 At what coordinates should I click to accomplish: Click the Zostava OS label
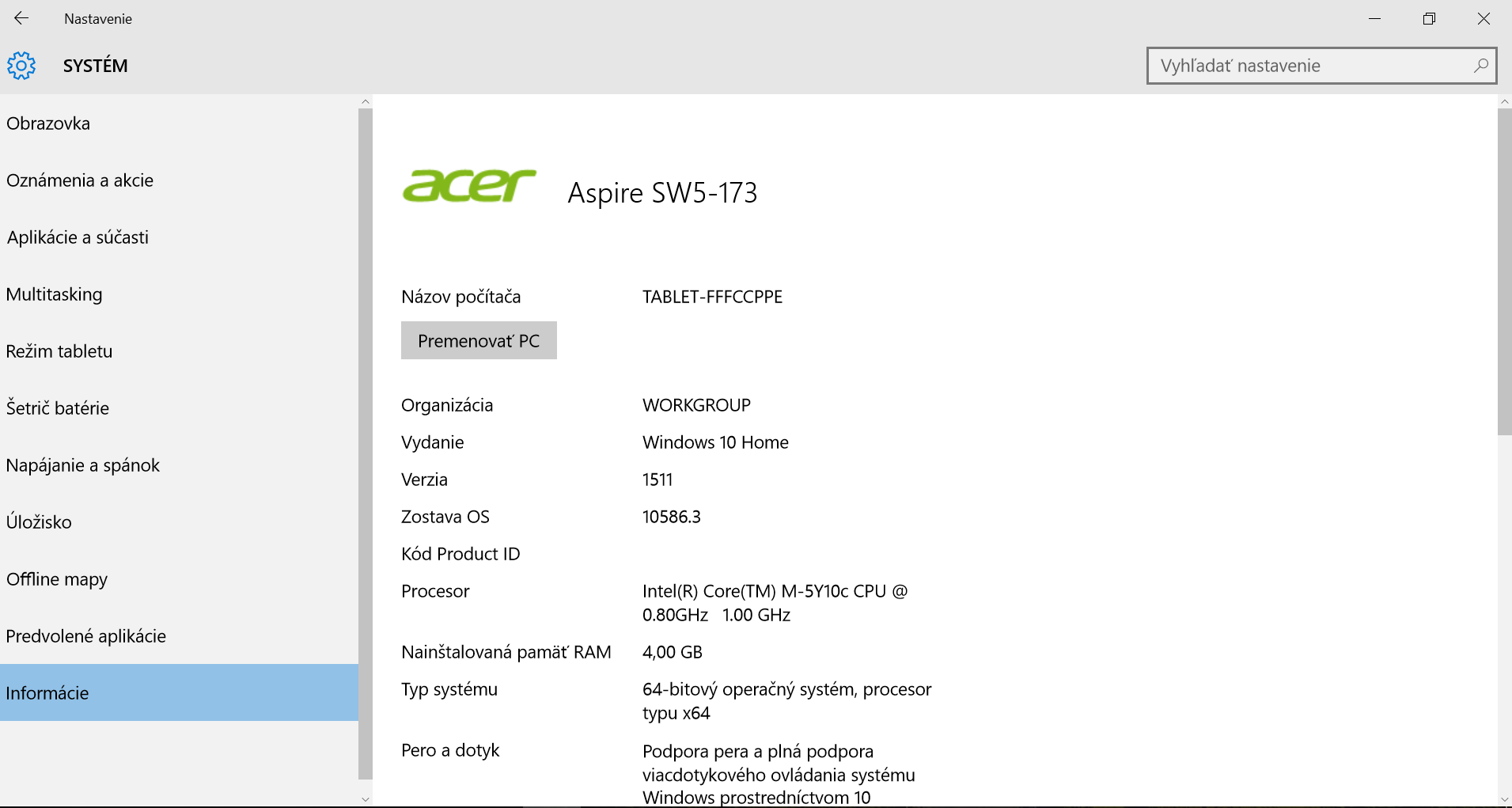(x=445, y=517)
